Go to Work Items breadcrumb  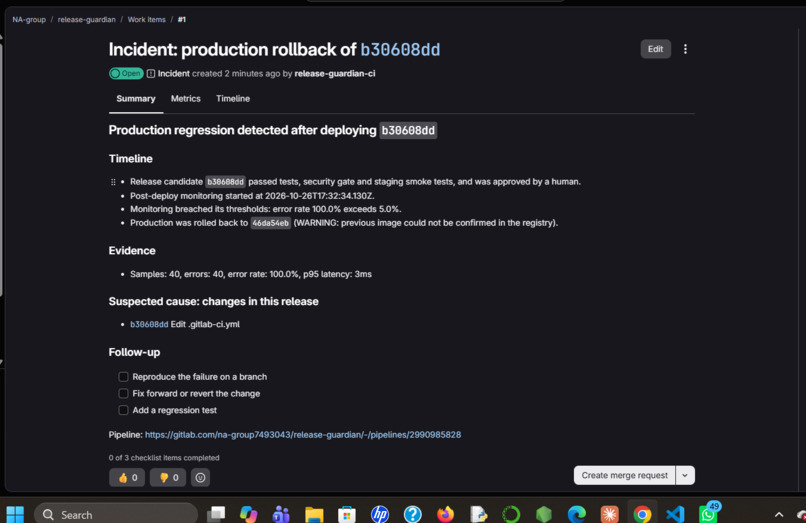tap(146, 20)
